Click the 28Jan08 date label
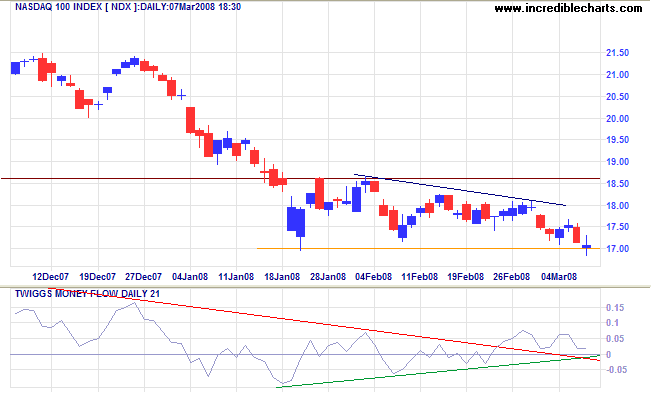 point(328,277)
